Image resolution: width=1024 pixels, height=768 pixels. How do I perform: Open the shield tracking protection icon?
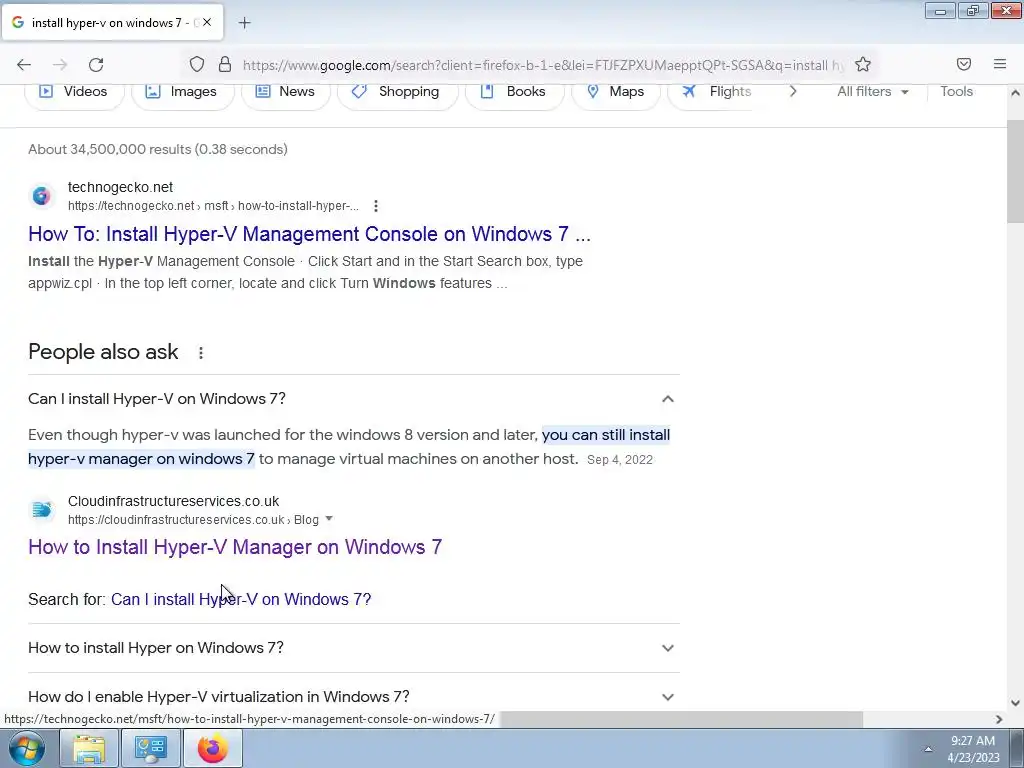coord(197,64)
